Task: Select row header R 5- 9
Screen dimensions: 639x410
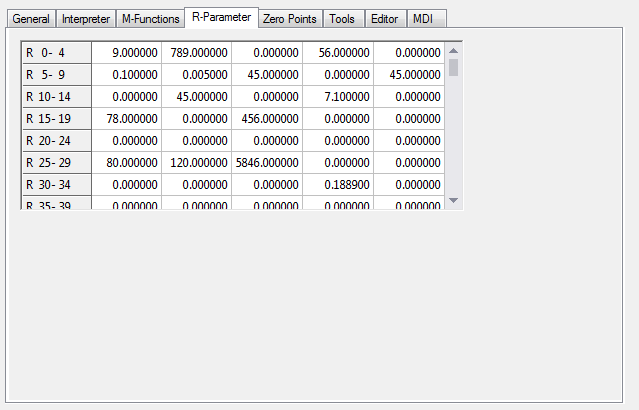Action: (57, 75)
